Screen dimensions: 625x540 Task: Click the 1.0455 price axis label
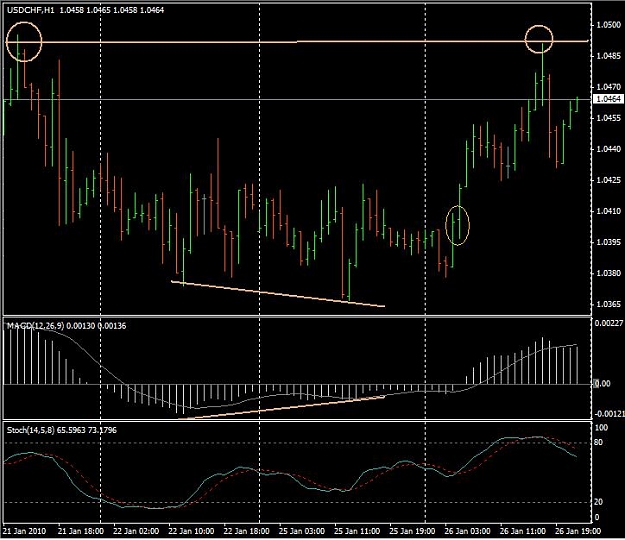(x=608, y=118)
